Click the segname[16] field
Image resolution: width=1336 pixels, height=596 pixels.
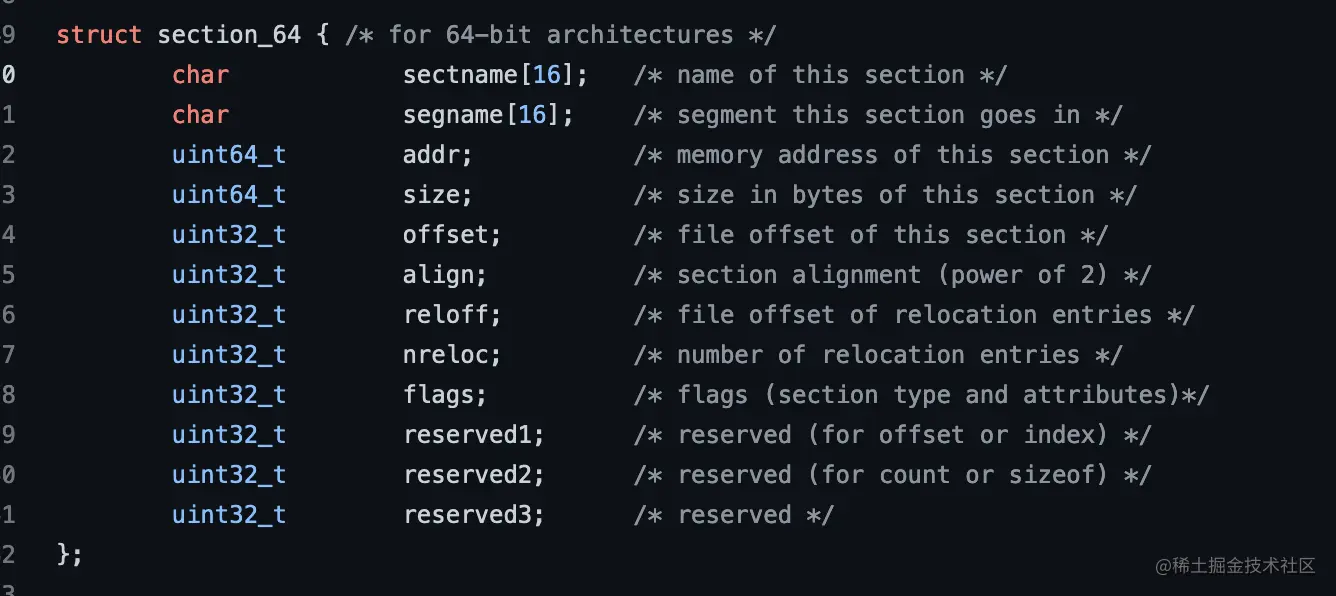coord(488,115)
